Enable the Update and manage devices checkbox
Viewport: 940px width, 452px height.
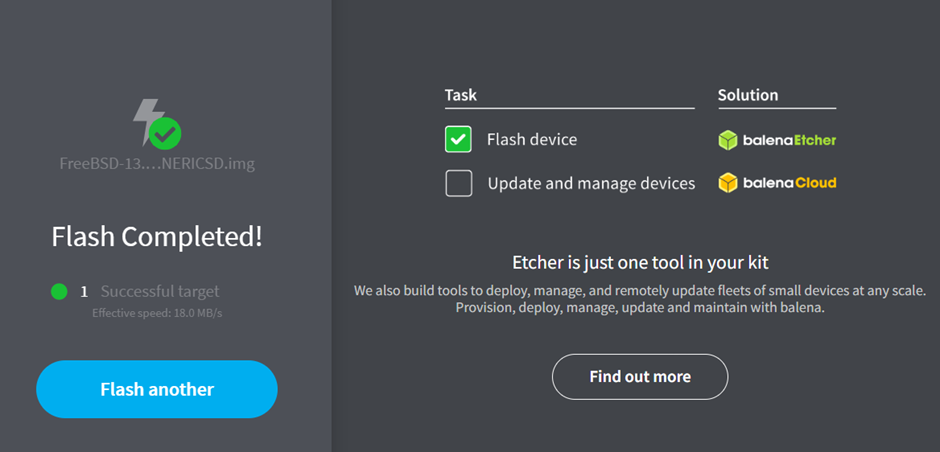pos(459,183)
